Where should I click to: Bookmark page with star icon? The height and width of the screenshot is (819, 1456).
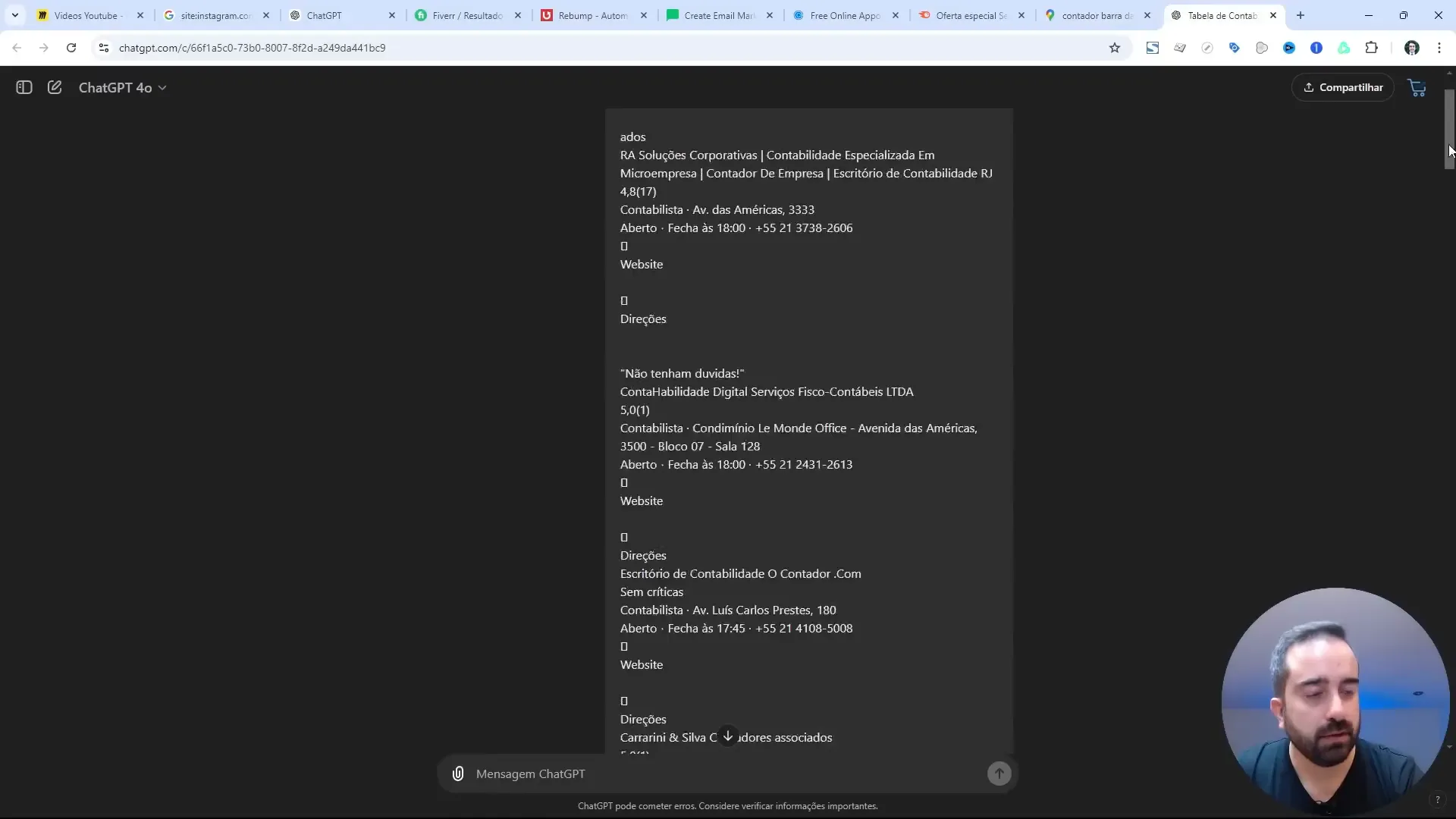[x=1114, y=48]
